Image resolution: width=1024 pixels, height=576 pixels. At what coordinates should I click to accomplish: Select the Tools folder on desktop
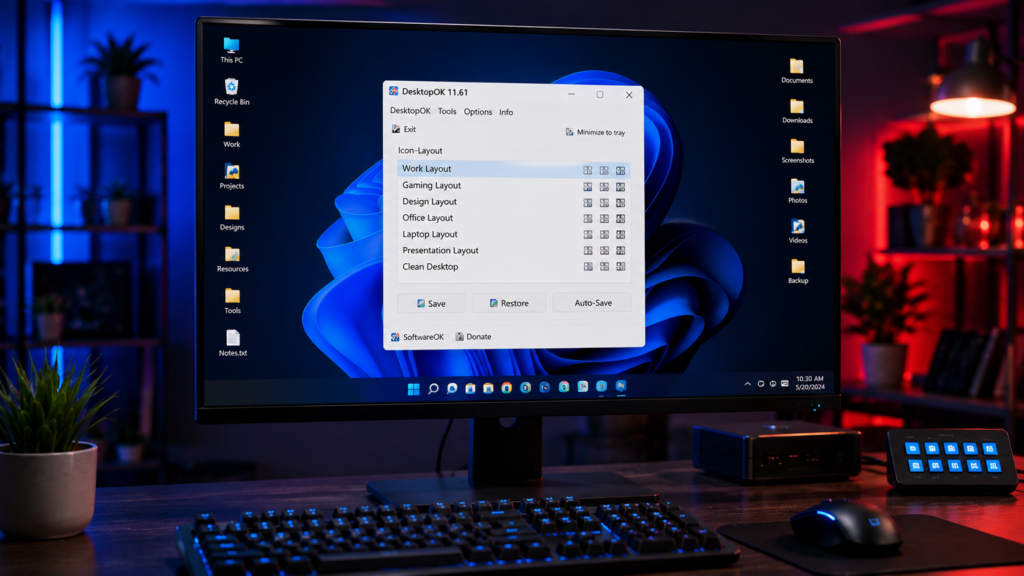(232, 301)
